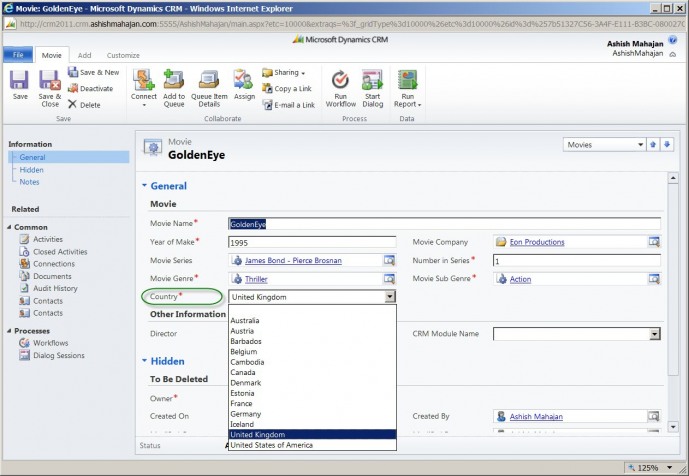Image resolution: width=689 pixels, height=476 pixels.
Task: Click form scrollbar up arrow
Action: (x=673, y=178)
